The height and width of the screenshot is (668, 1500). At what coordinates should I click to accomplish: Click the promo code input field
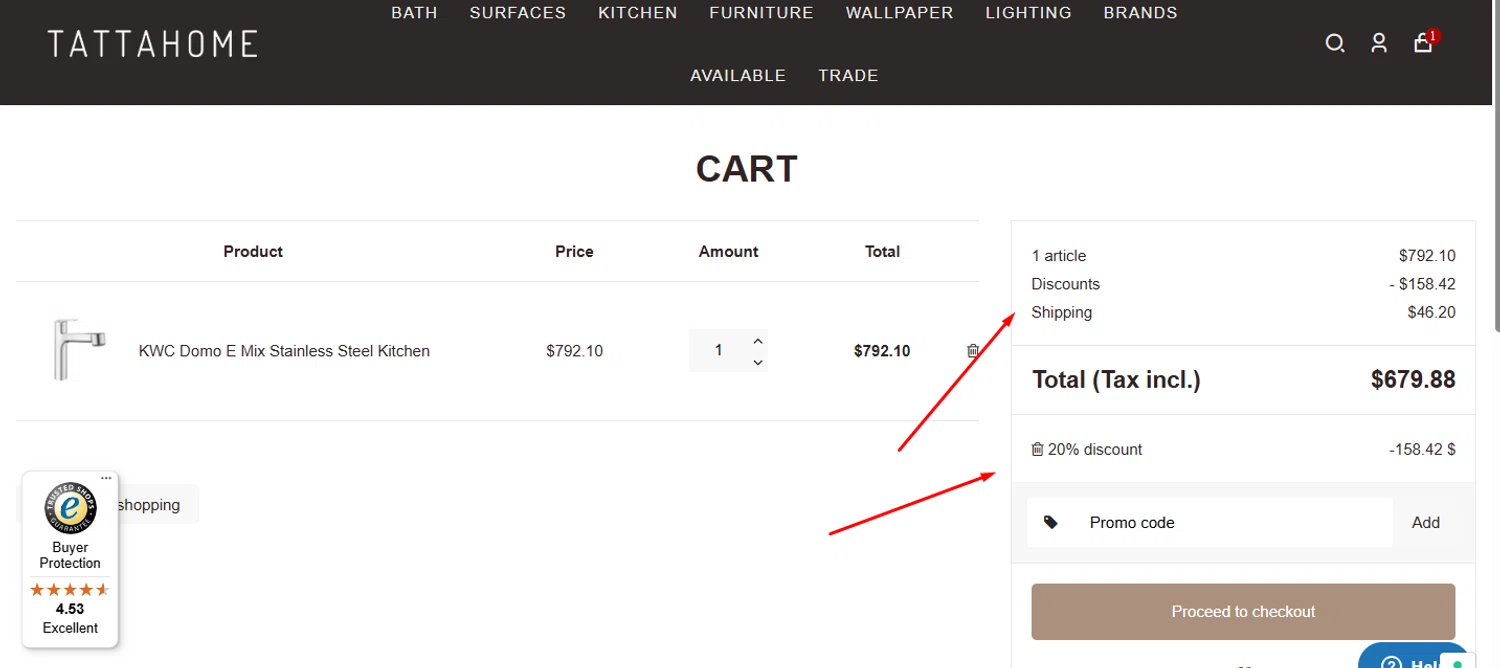(1210, 522)
